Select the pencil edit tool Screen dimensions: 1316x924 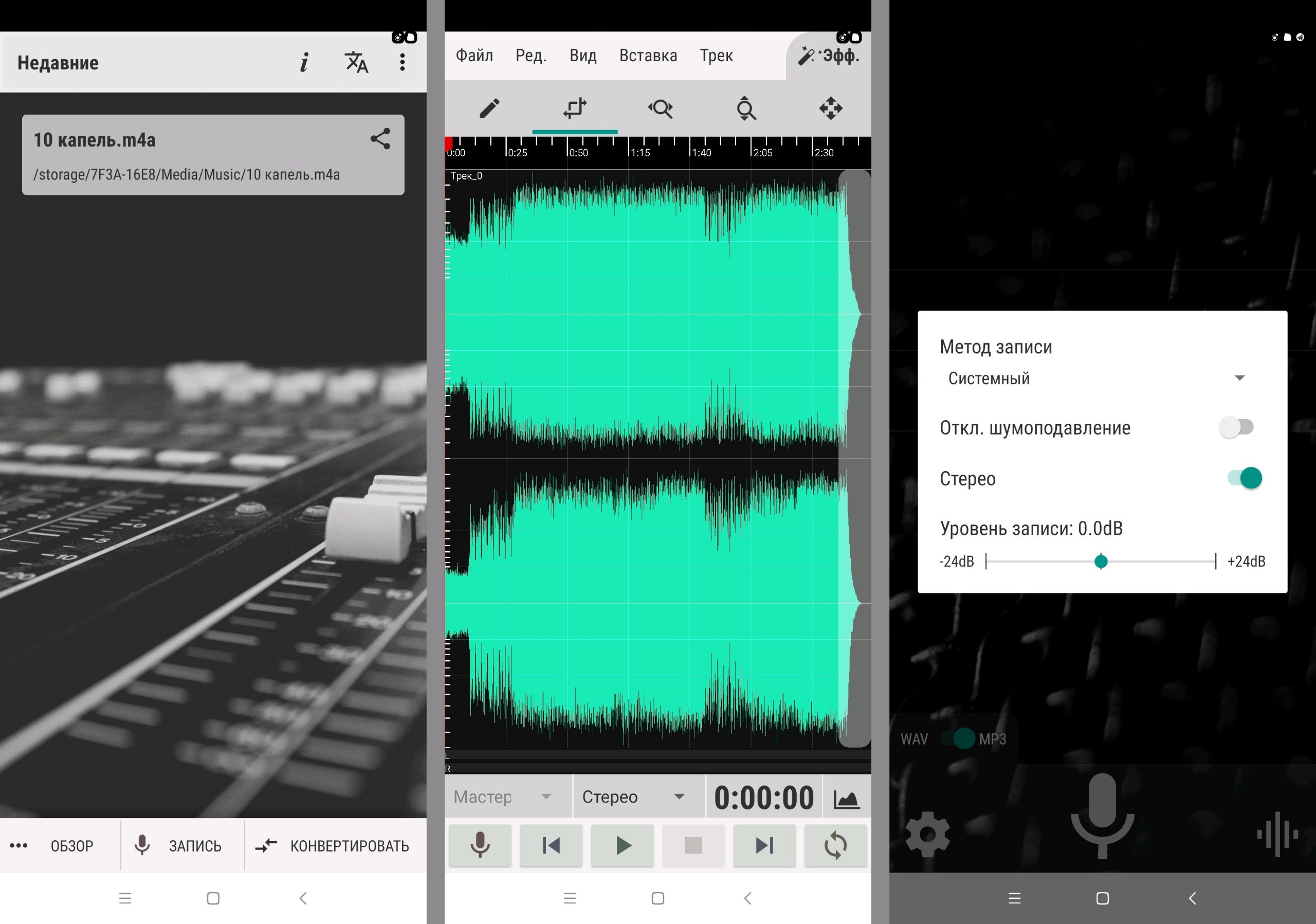489,108
